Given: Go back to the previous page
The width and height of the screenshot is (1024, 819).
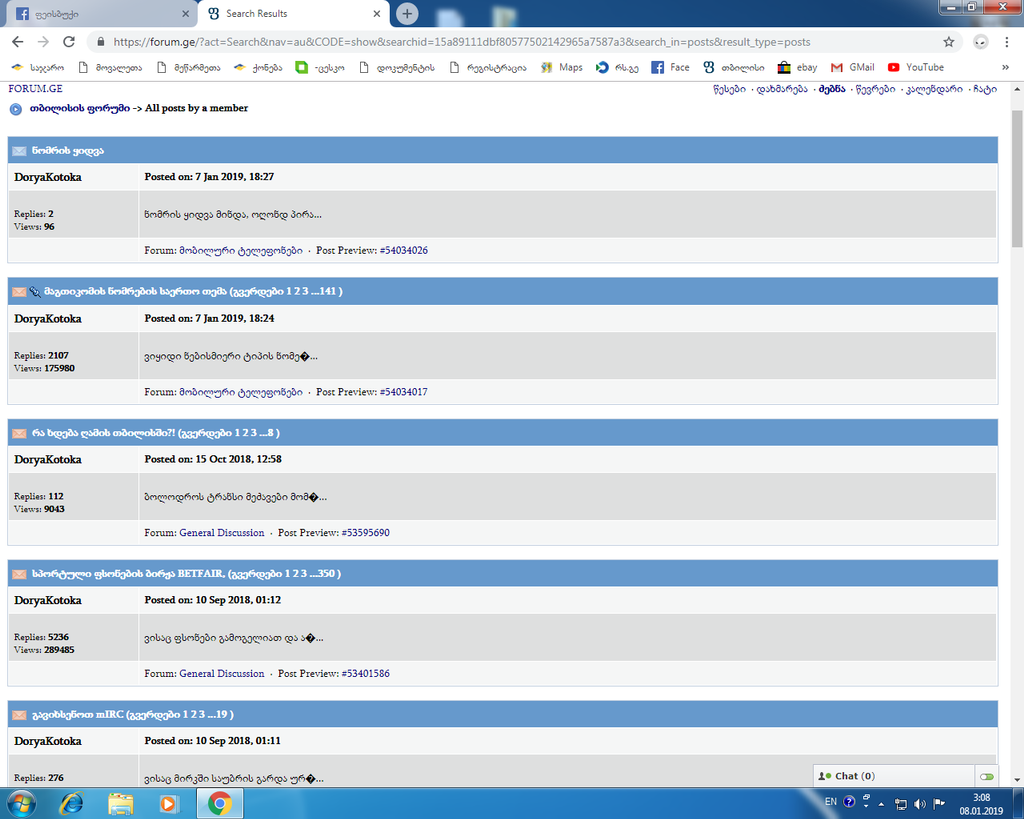Looking at the screenshot, I should click(18, 42).
